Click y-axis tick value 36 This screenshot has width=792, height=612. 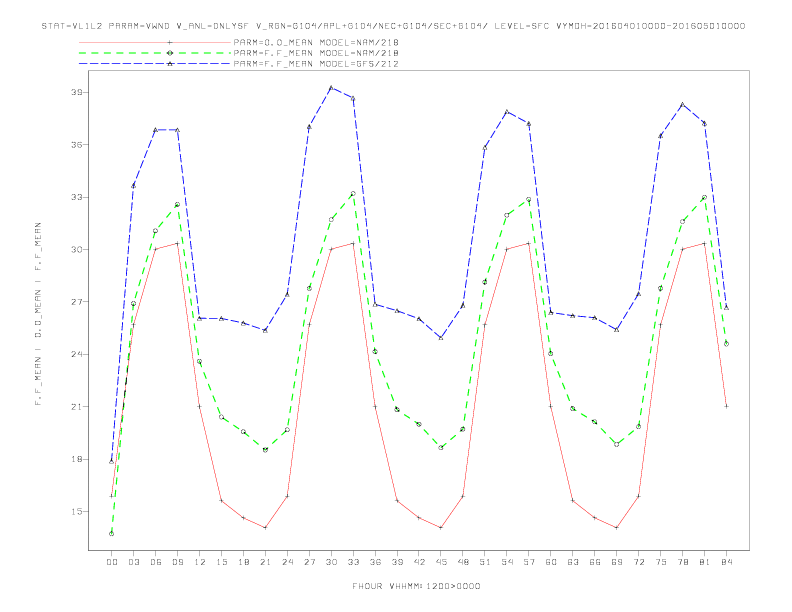click(76, 144)
